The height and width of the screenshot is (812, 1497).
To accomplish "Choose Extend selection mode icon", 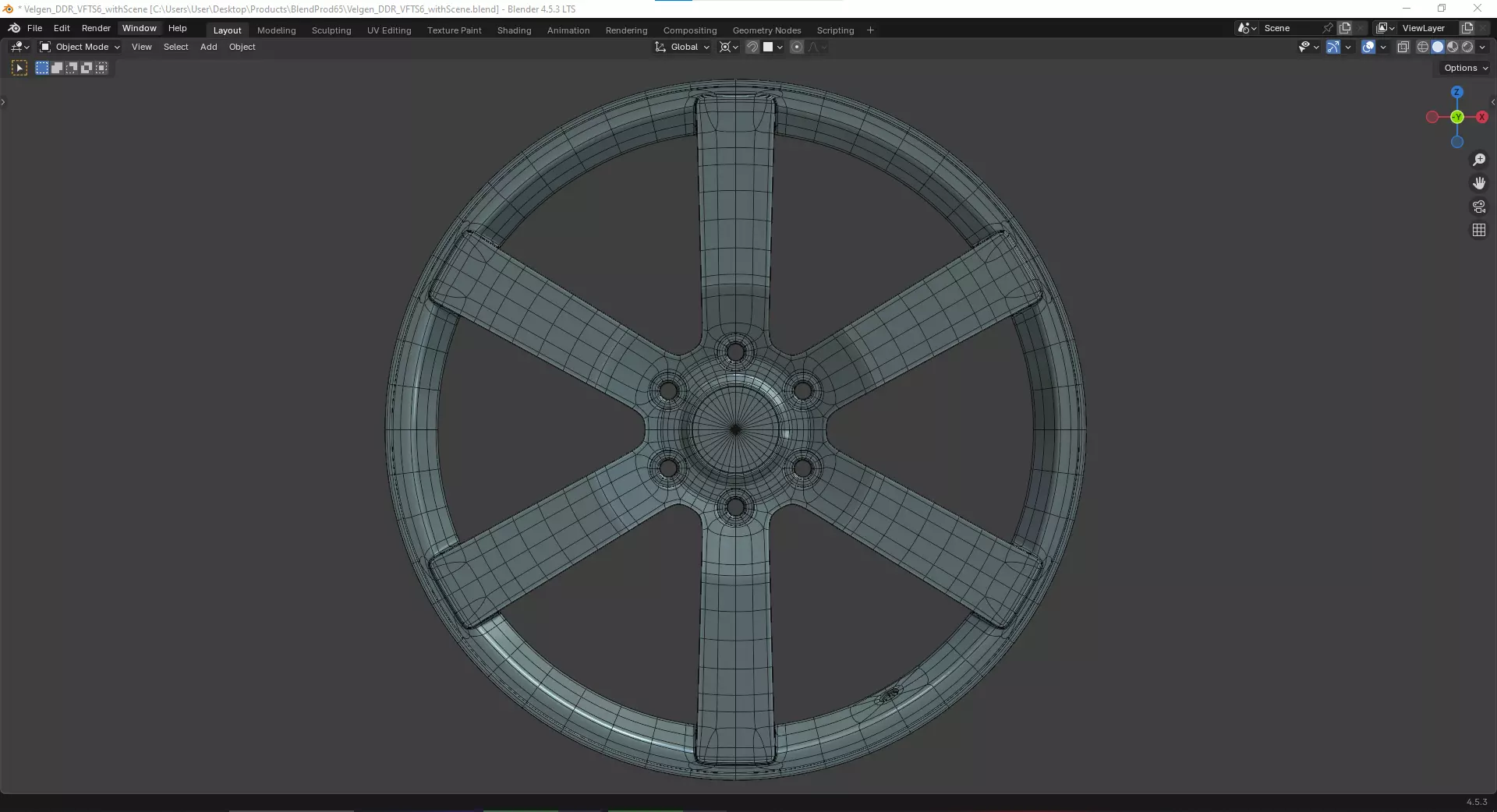I will 57,68.
